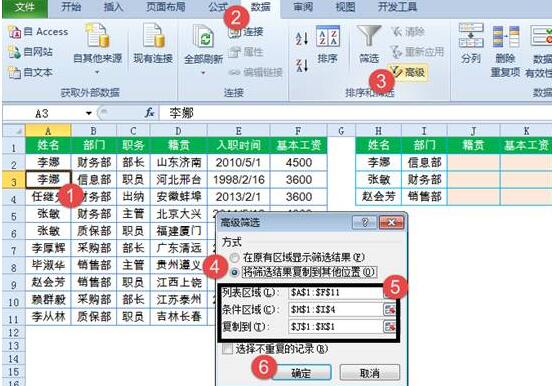Viewport: 552px width, 386px height.
Task: Expand the 自其他来源 dropdown arrow
Action: tap(98, 73)
